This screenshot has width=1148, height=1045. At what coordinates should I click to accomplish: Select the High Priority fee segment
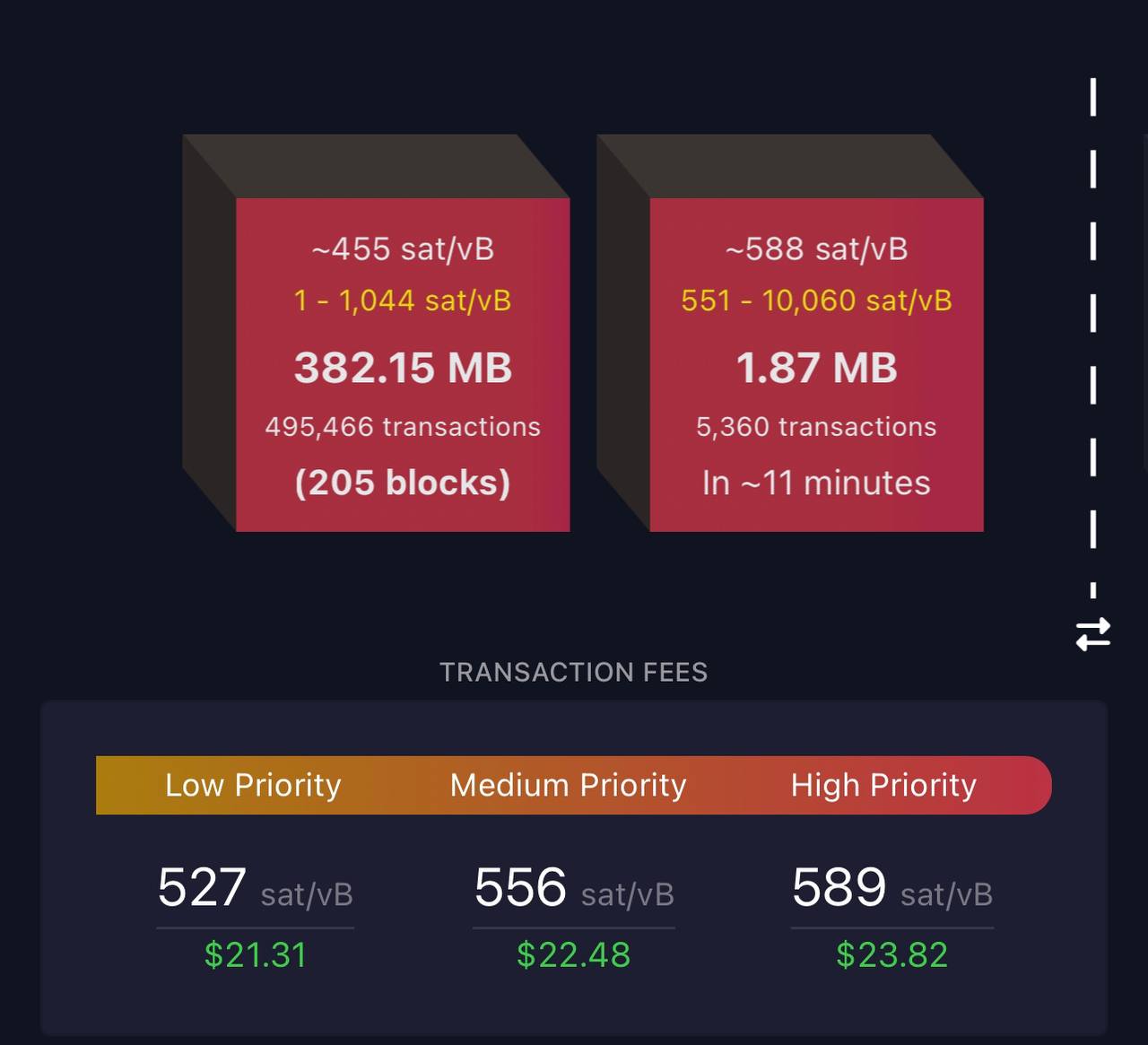[883, 785]
